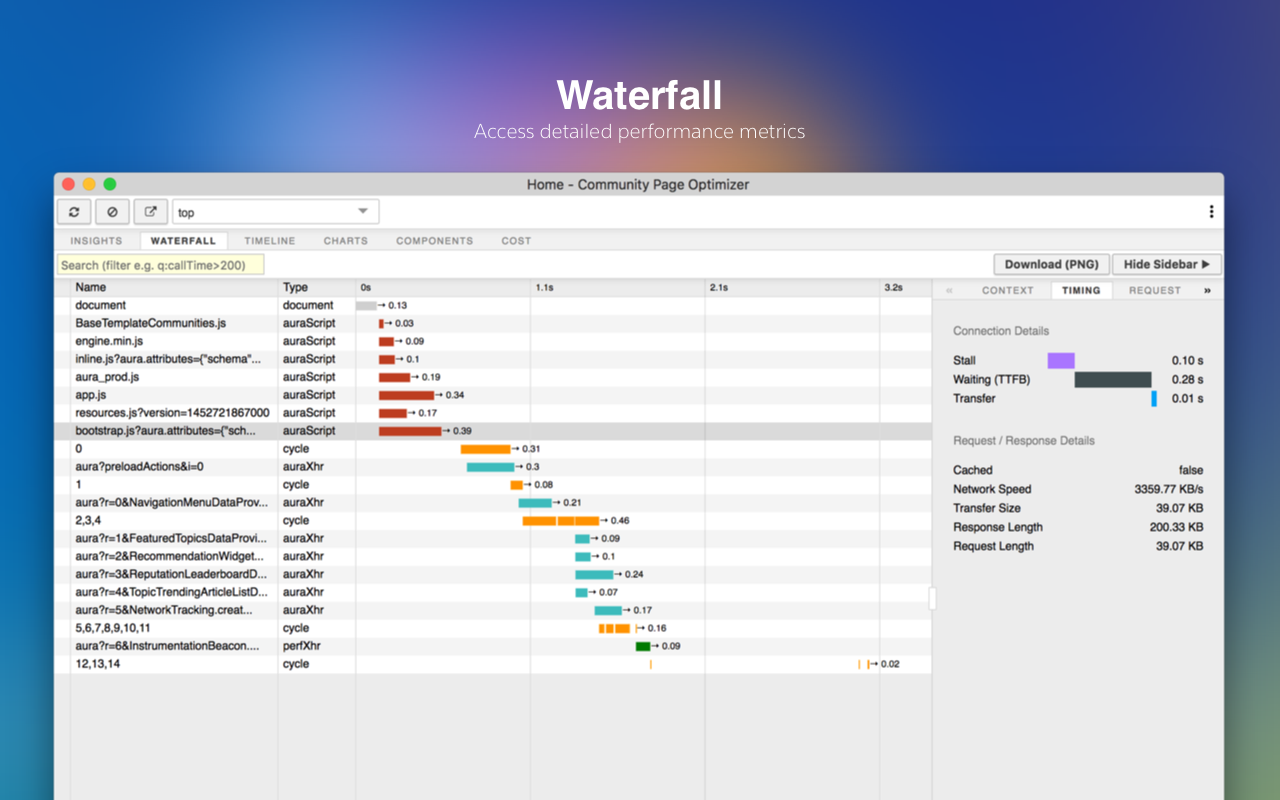Click the Download (PNG) button
The height and width of the screenshot is (800, 1280).
(x=1051, y=264)
